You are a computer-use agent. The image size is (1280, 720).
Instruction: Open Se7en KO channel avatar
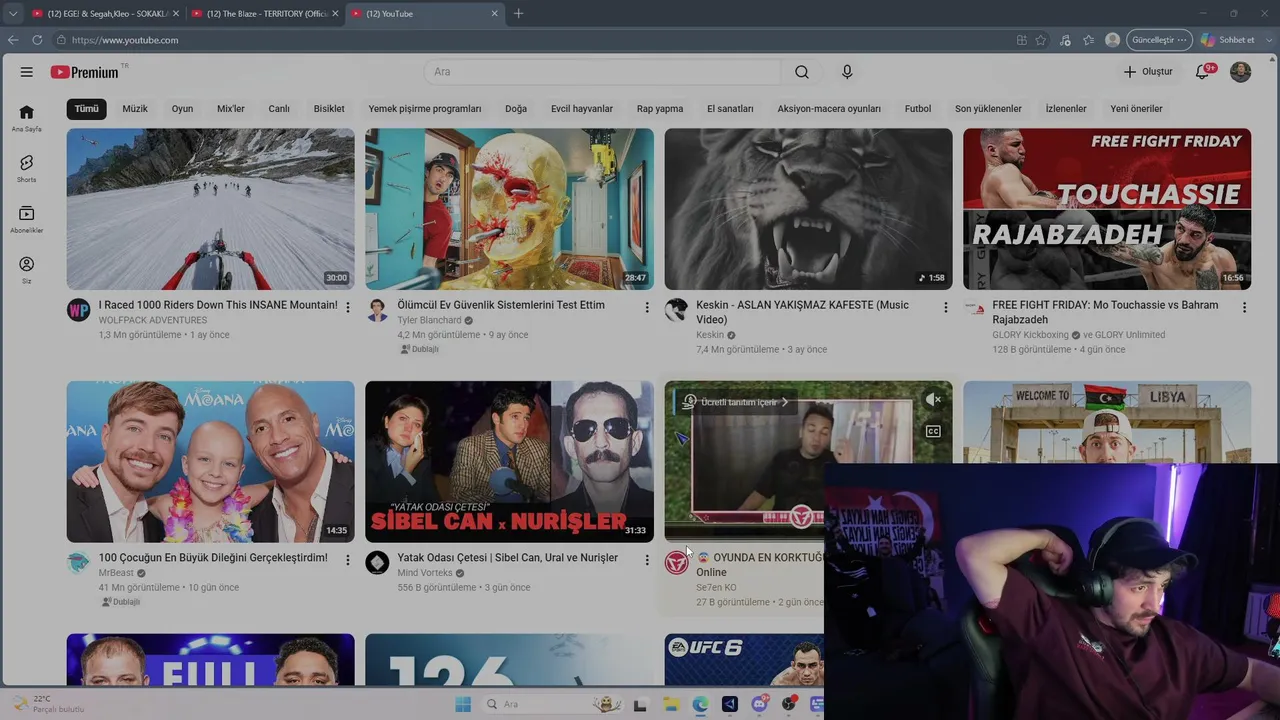676,563
